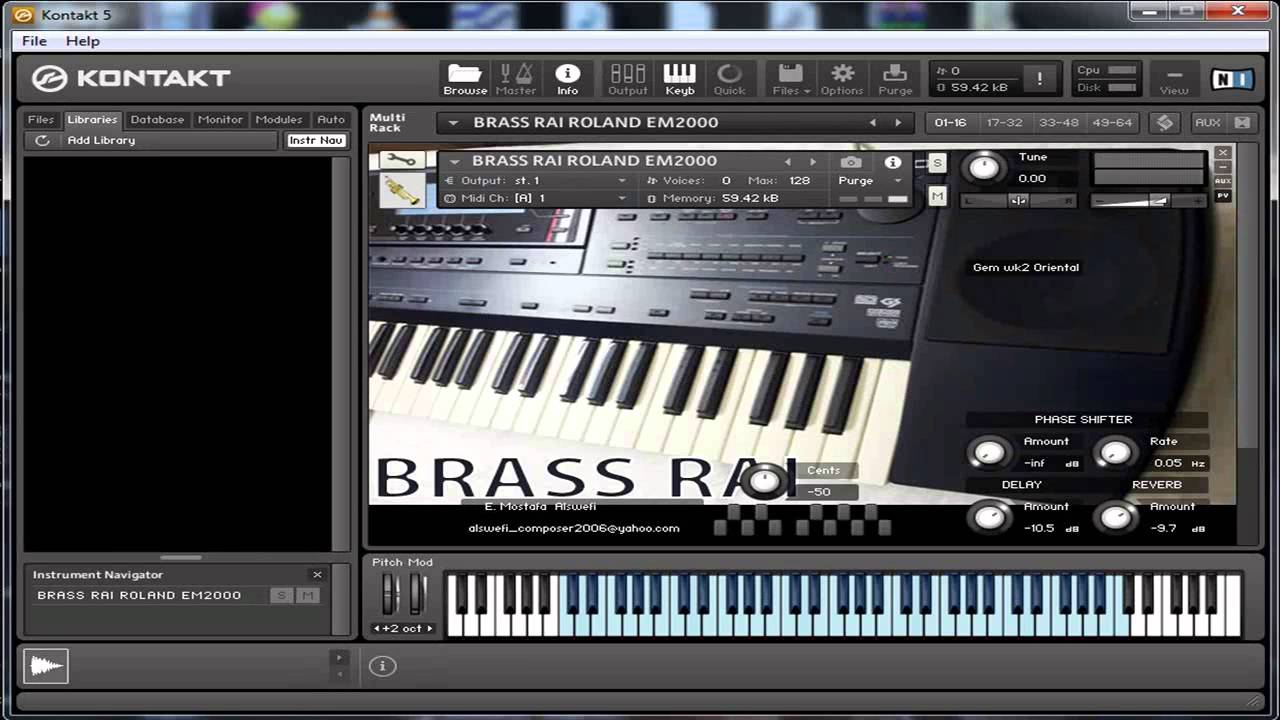This screenshot has height=720, width=1280.
Task: Click the waveform icon at bottom left
Action: pos(46,665)
